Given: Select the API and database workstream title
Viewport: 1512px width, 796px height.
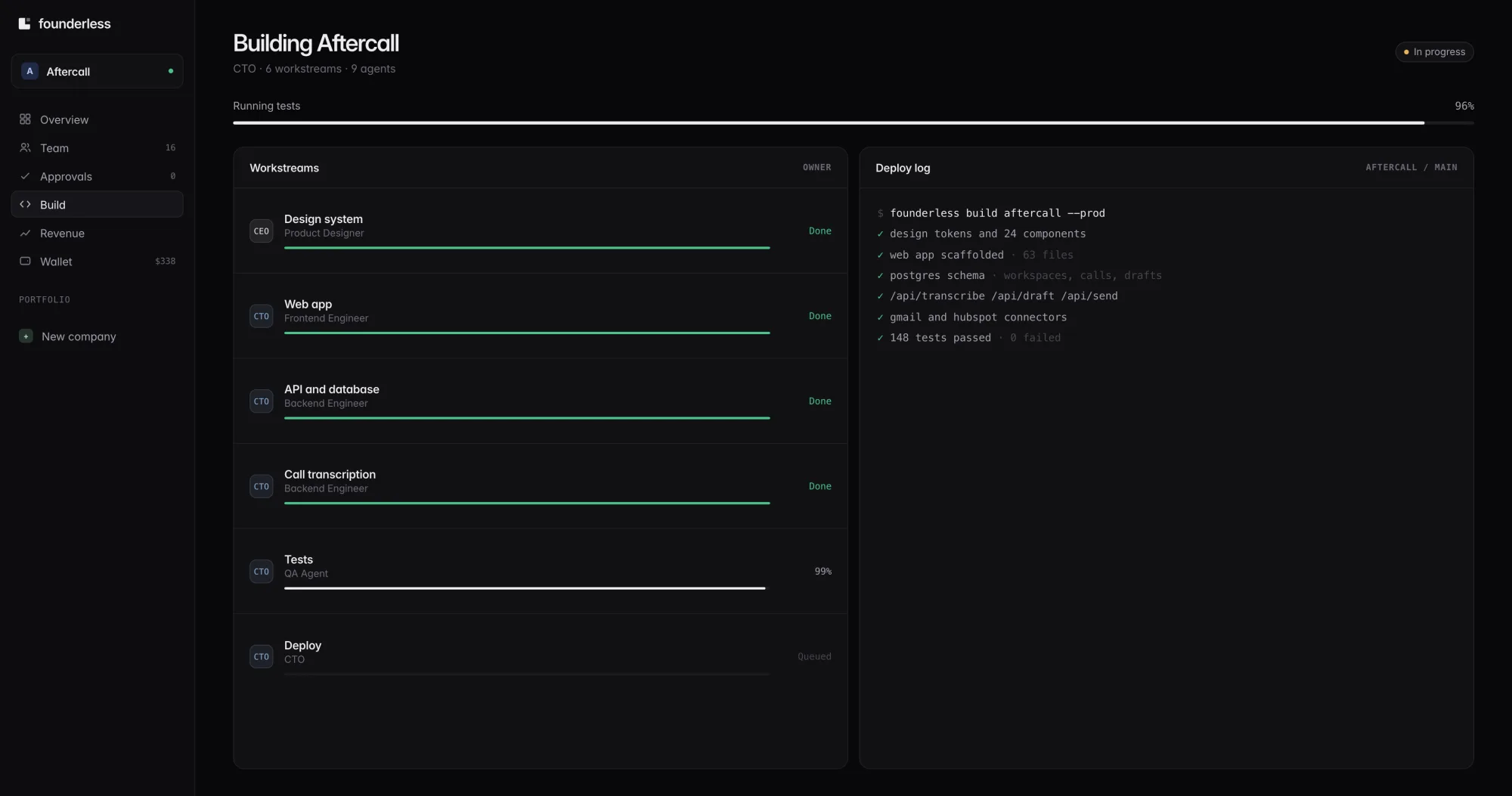Looking at the screenshot, I should [332, 389].
